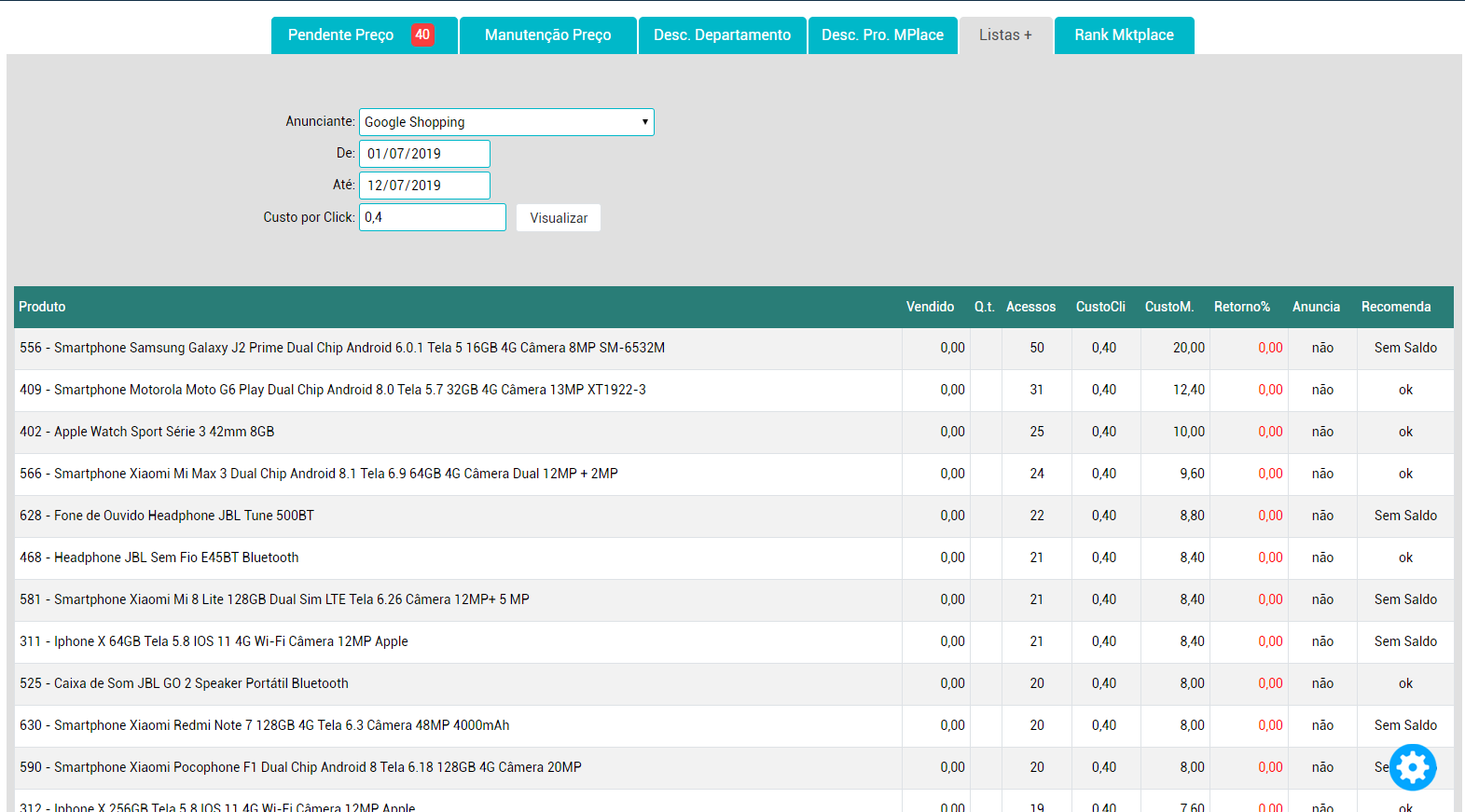Select product 525 Caixa de Som JBL GO 2
Image resolution: width=1465 pixels, height=812 pixels.
pos(734,684)
